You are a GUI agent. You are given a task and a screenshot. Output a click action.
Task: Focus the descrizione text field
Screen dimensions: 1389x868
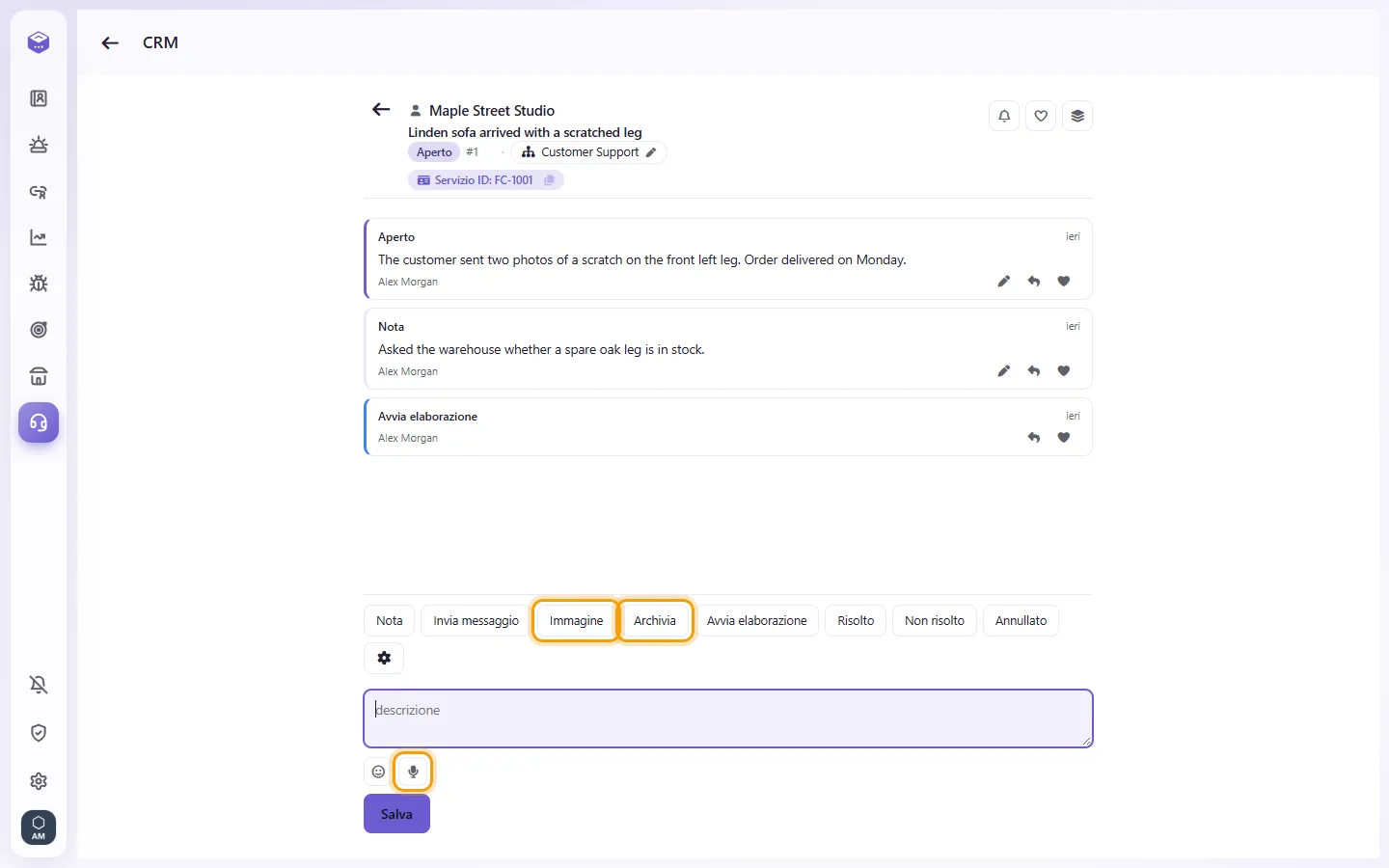[728, 719]
